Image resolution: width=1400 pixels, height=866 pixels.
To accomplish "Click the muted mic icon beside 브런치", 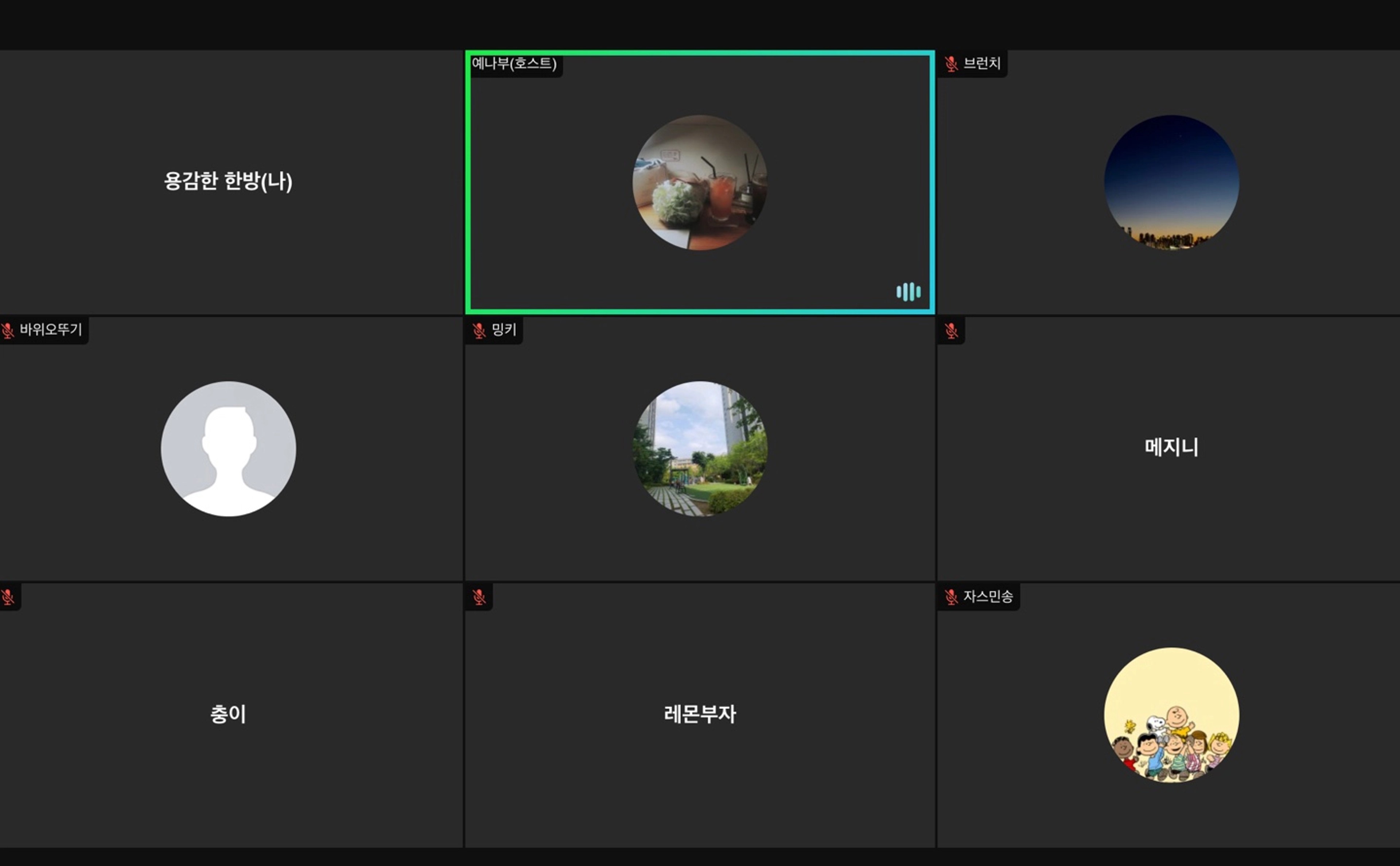I will tap(951, 63).
